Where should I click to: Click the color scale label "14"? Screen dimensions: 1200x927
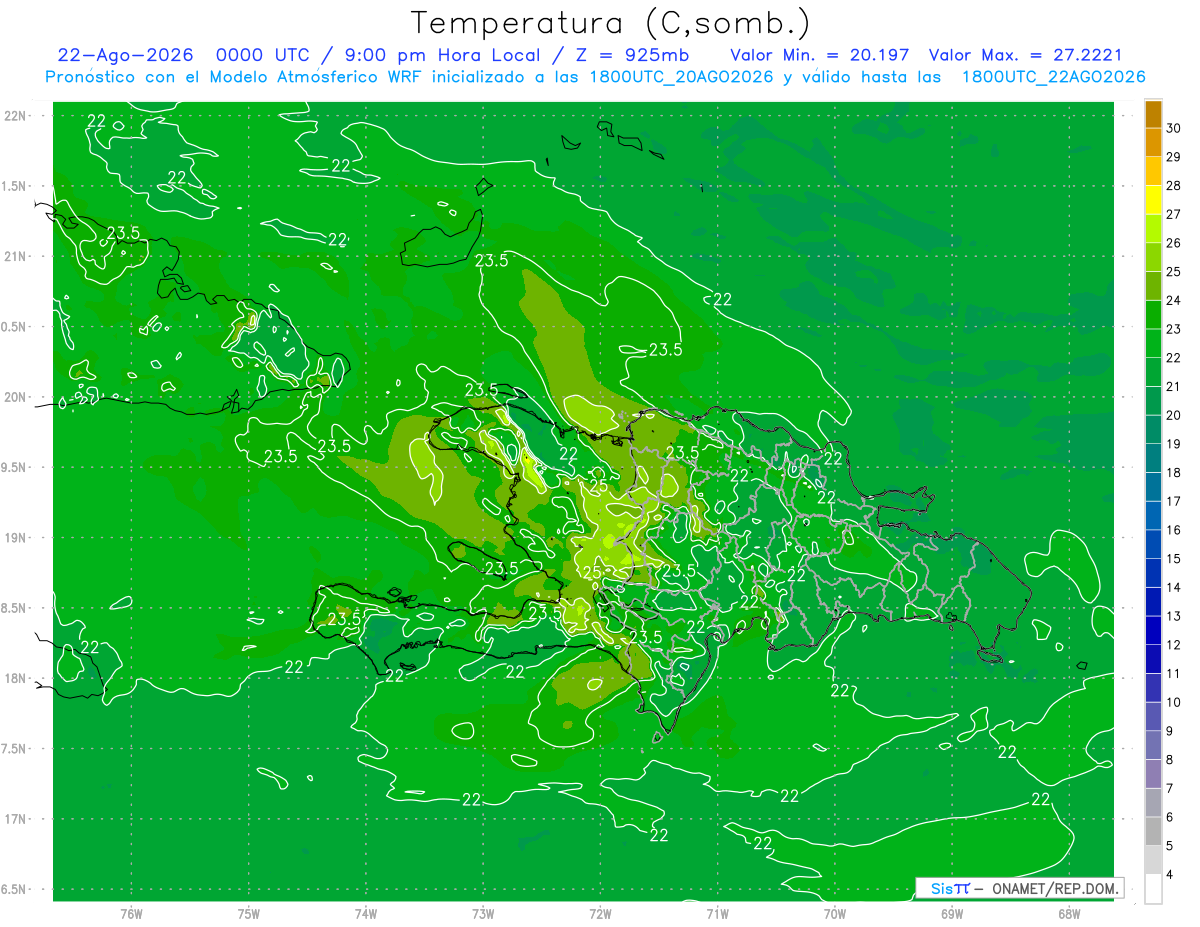pos(1174,587)
